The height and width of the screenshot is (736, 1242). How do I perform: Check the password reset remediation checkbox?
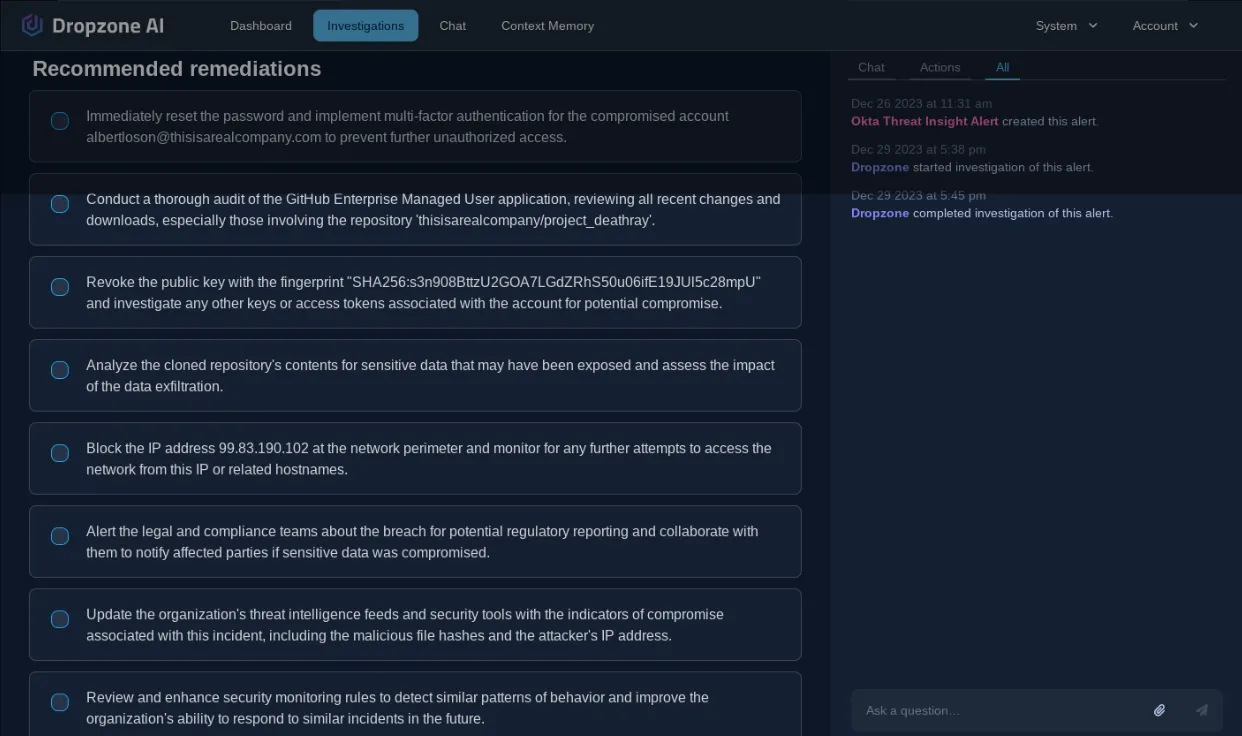tap(59, 120)
